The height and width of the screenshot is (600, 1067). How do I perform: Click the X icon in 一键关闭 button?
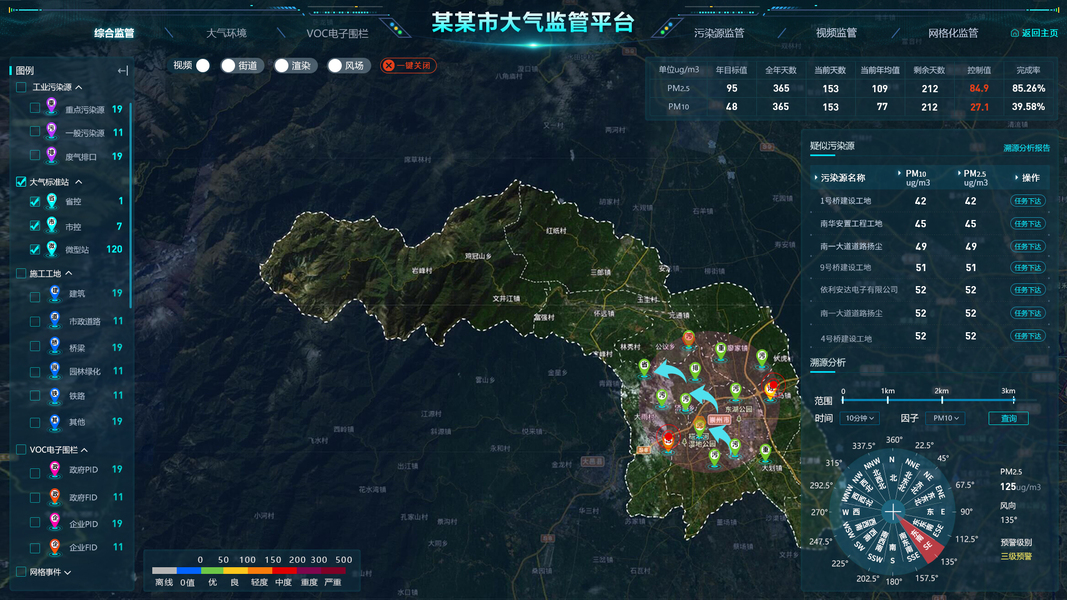coord(389,65)
